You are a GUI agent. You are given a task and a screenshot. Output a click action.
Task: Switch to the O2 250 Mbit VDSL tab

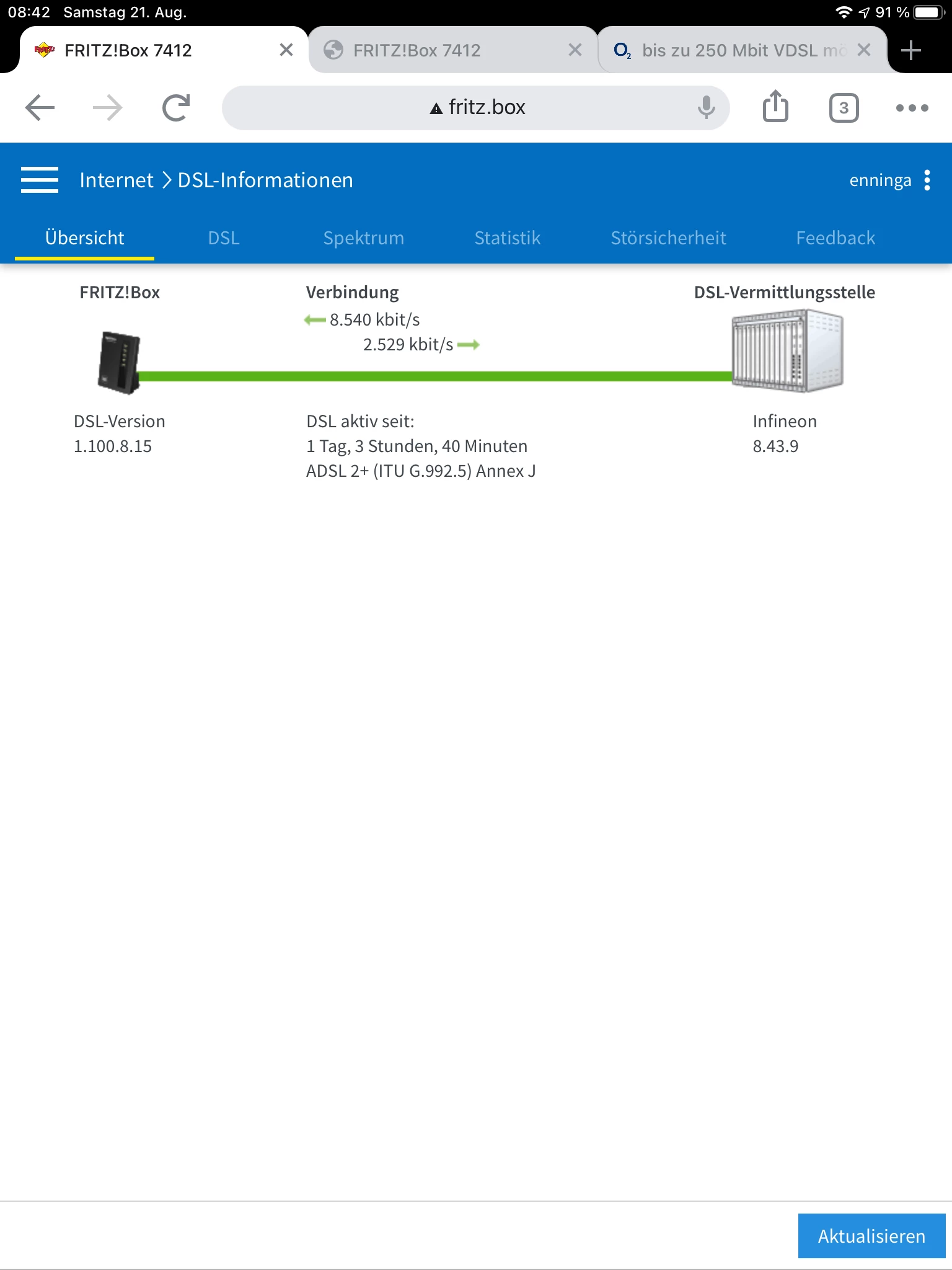(743, 50)
